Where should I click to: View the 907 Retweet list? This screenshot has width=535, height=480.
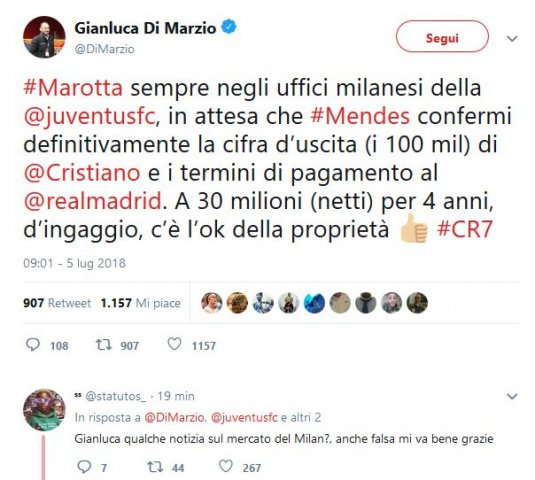(x=57, y=303)
